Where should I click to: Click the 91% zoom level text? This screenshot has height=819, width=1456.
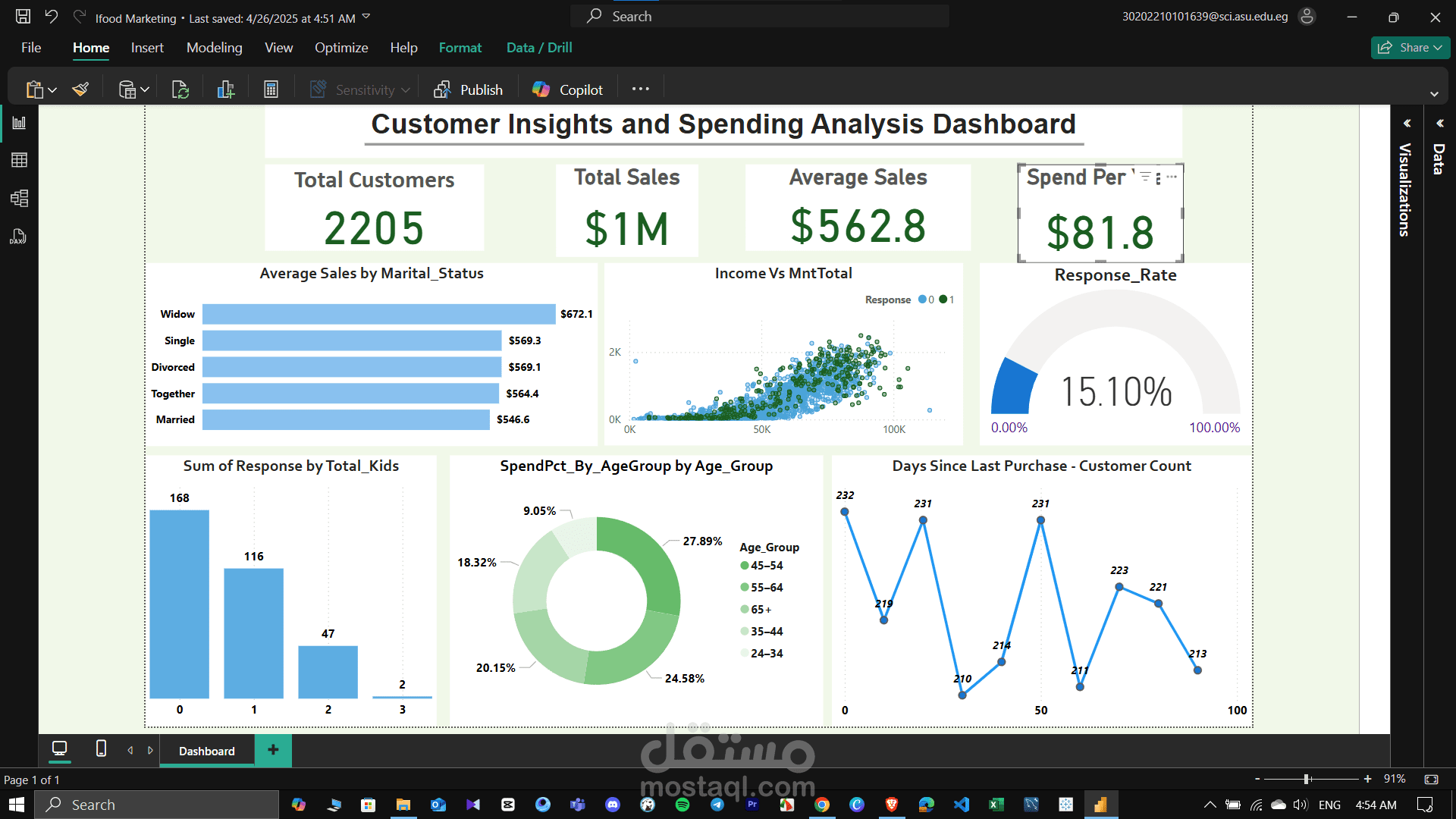(1395, 779)
